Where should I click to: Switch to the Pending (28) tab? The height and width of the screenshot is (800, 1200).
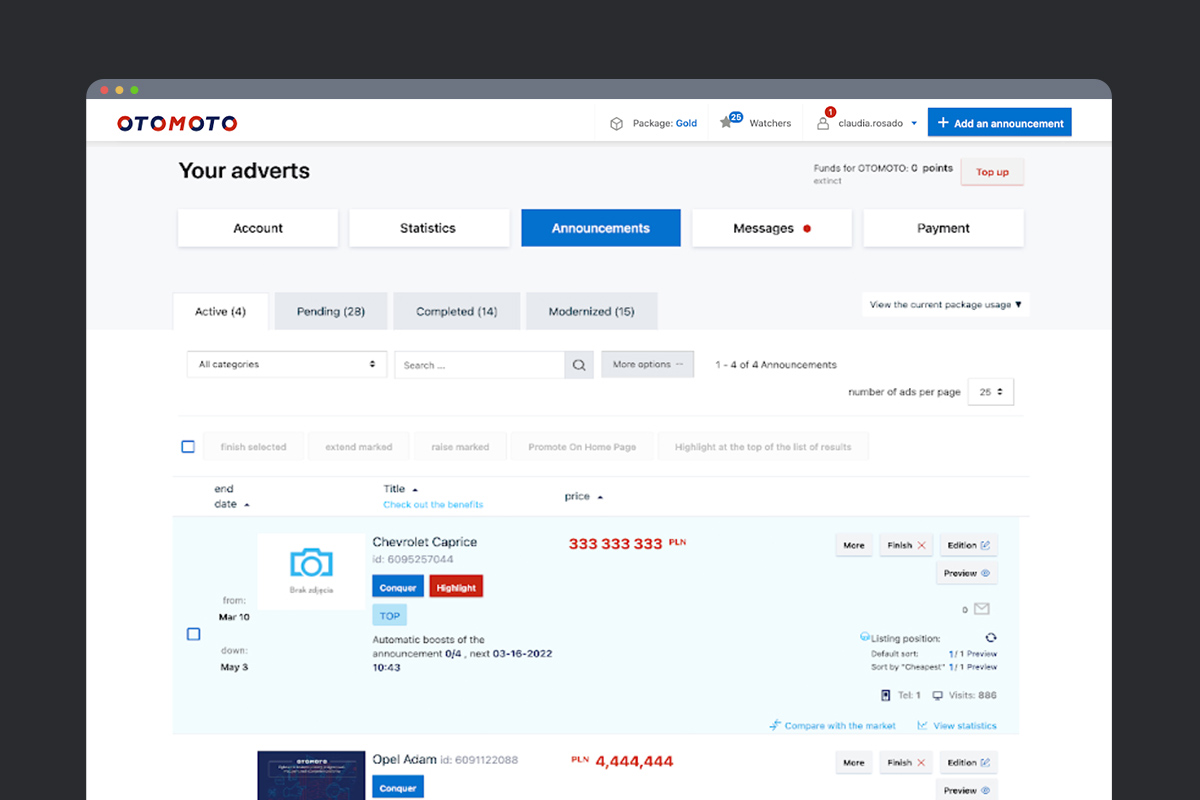click(330, 311)
